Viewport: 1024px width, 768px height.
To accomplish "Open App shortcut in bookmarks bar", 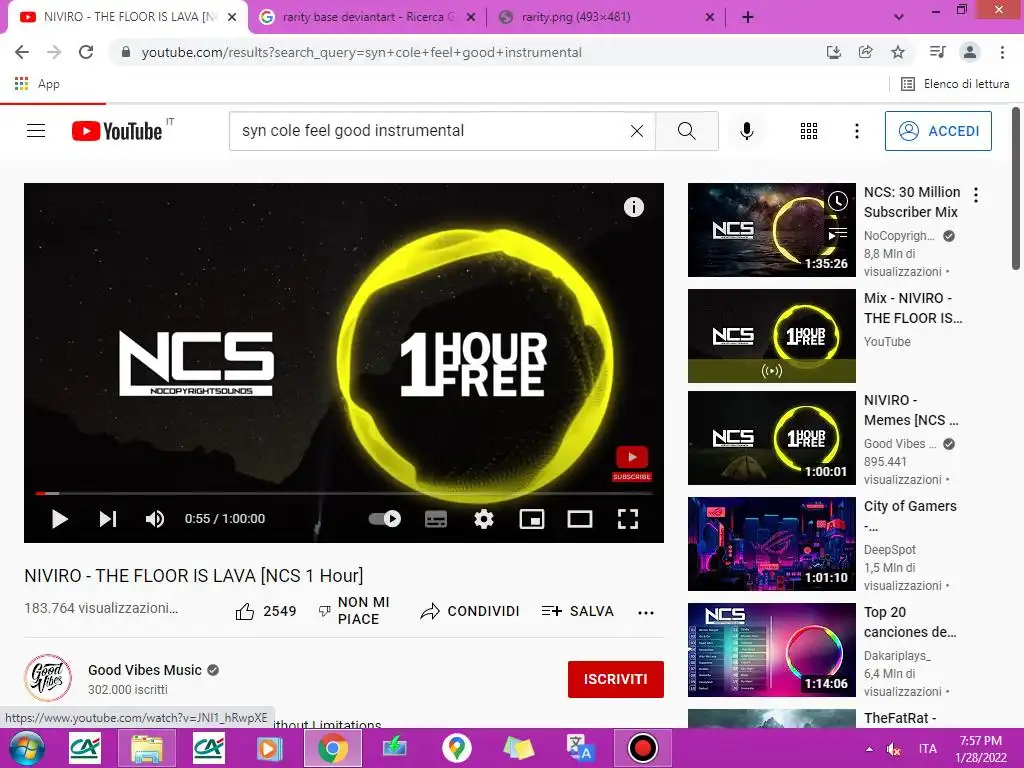I will [37, 84].
